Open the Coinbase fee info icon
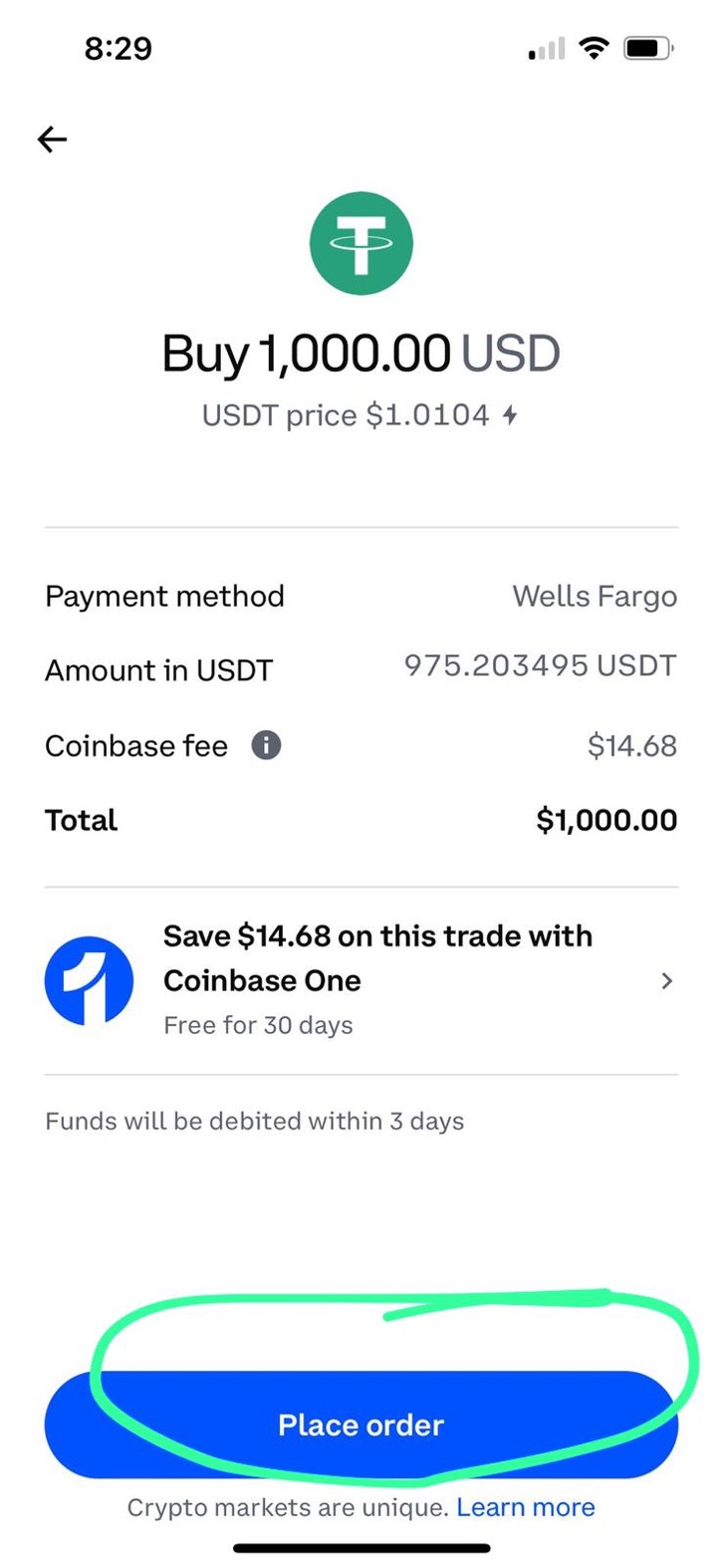Image resolution: width=723 pixels, height=1568 pixels. (x=266, y=745)
